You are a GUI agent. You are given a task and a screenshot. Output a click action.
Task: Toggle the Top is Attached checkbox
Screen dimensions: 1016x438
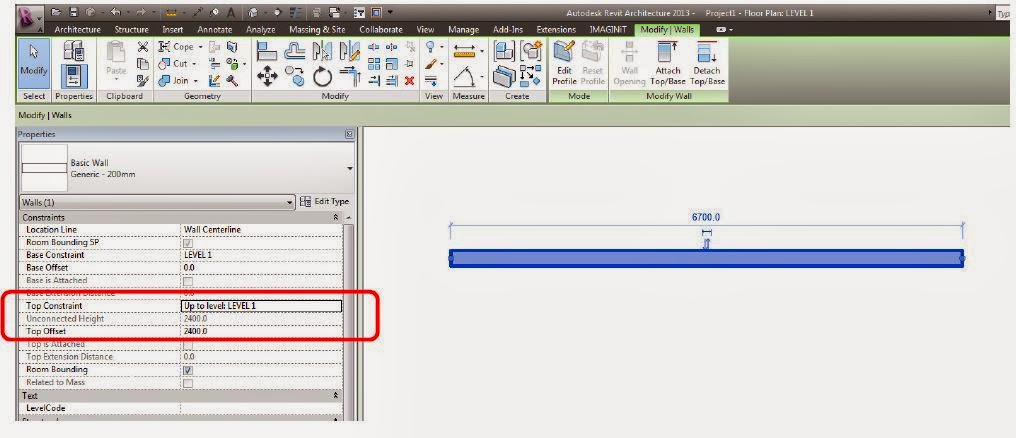188,344
